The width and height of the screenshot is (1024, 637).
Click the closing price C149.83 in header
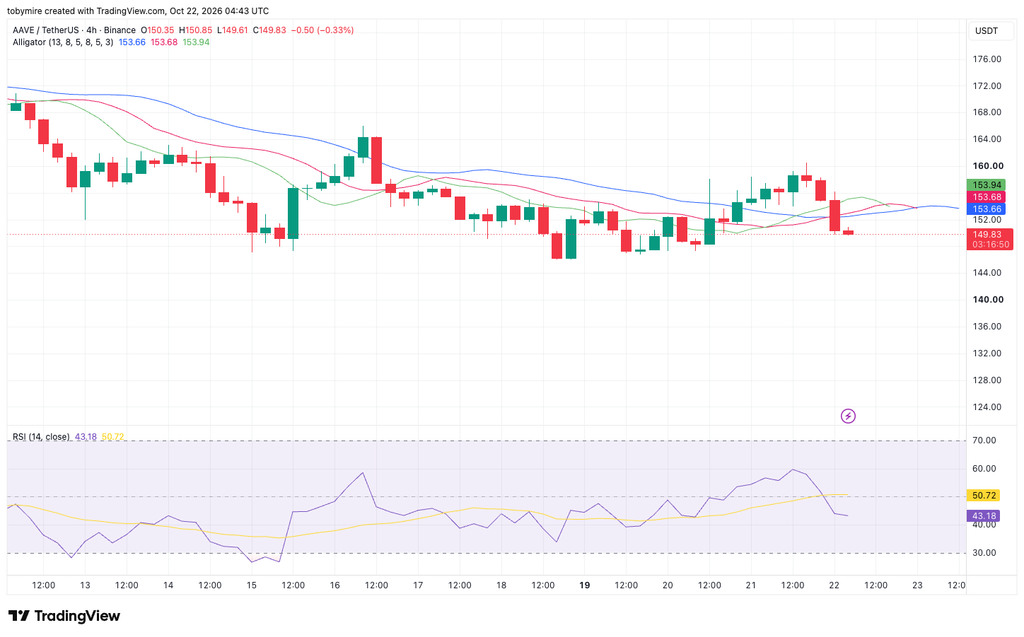tap(270, 30)
